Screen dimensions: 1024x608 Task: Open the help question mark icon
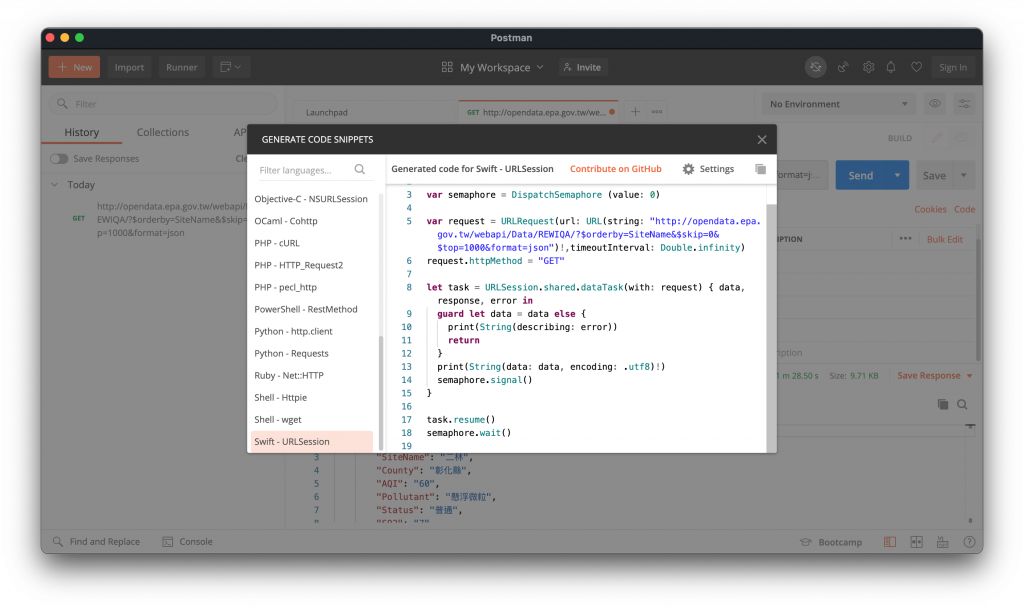[x=969, y=542]
